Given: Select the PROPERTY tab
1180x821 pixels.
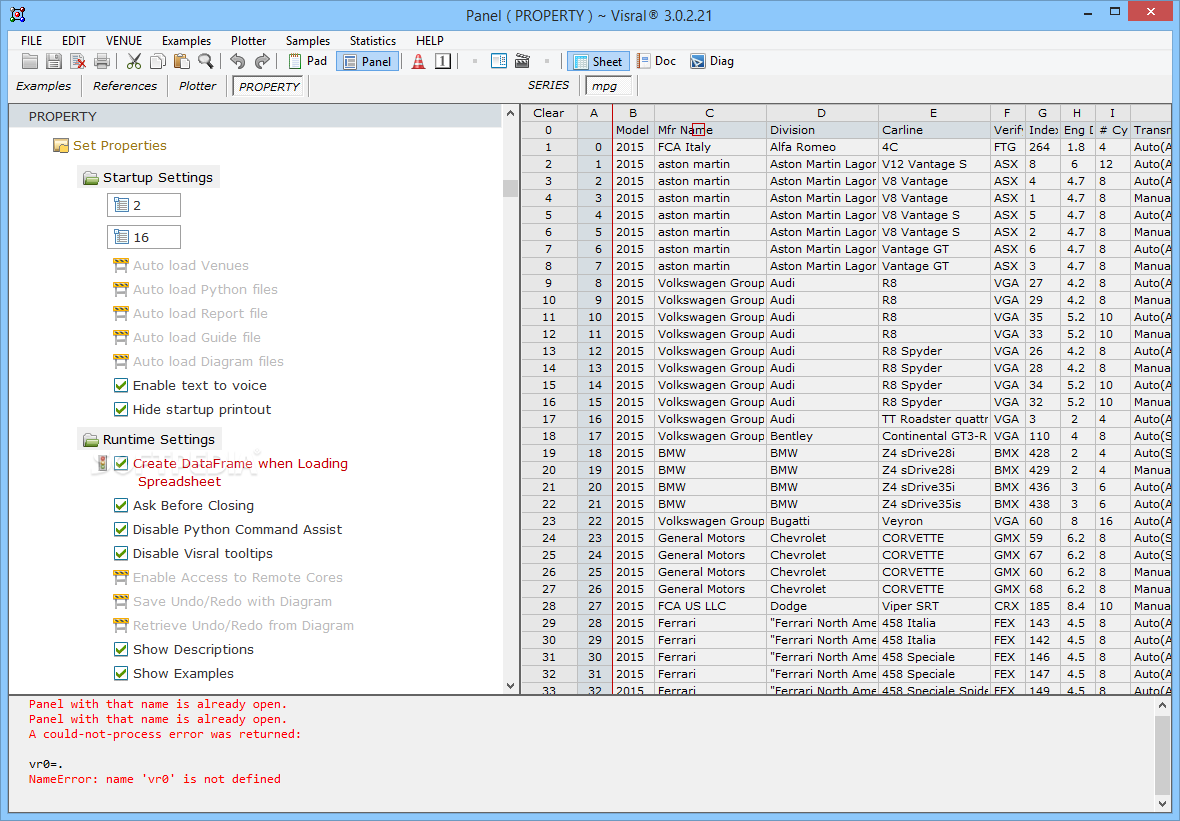Looking at the screenshot, I should tap(269, 87).
